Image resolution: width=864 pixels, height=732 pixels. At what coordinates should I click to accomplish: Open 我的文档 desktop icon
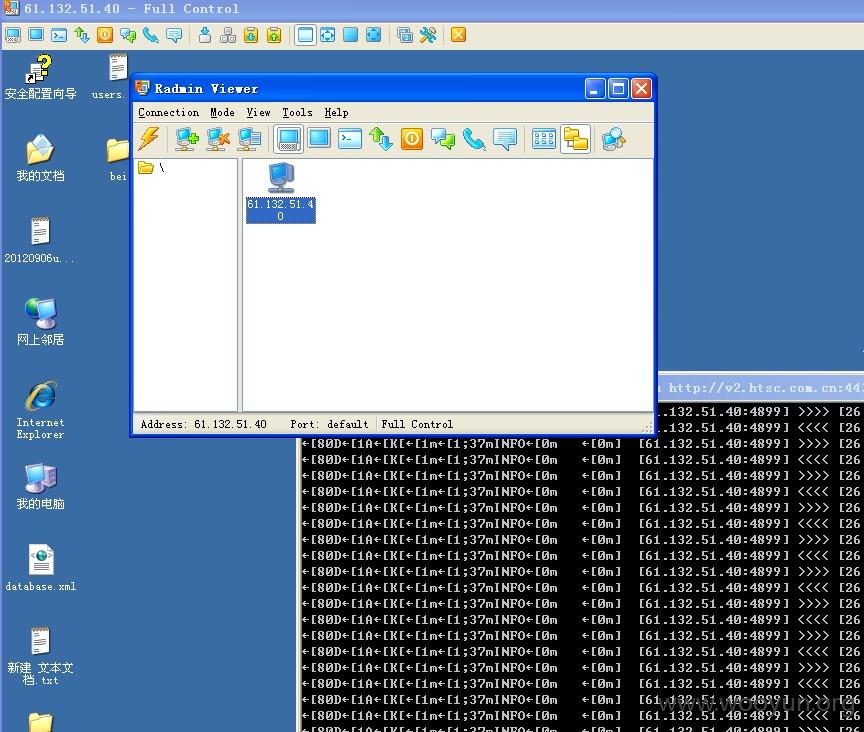[x=40, y=158]
